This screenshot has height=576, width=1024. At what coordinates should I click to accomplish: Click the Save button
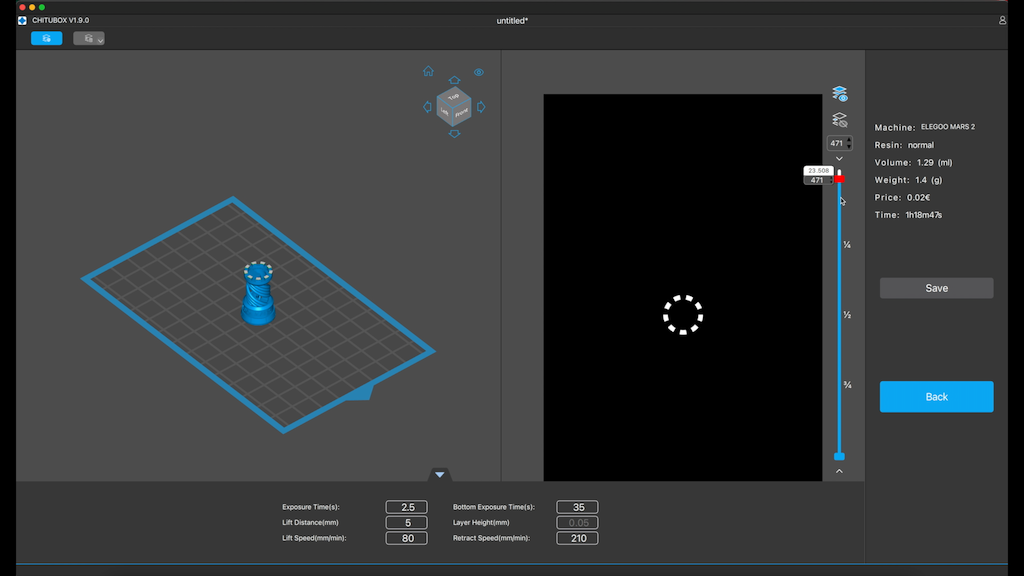[936, 288]
